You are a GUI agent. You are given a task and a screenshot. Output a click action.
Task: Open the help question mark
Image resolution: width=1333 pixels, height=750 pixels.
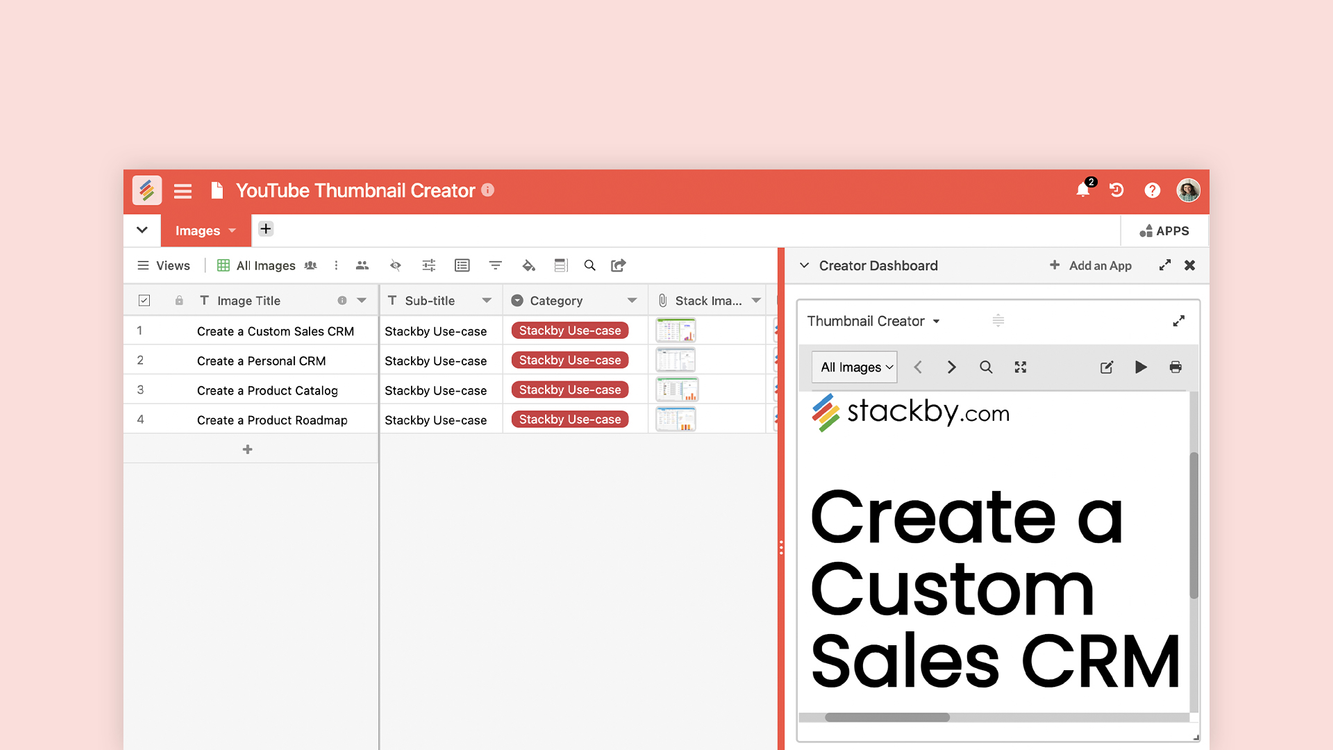(x=1152, y=190)
